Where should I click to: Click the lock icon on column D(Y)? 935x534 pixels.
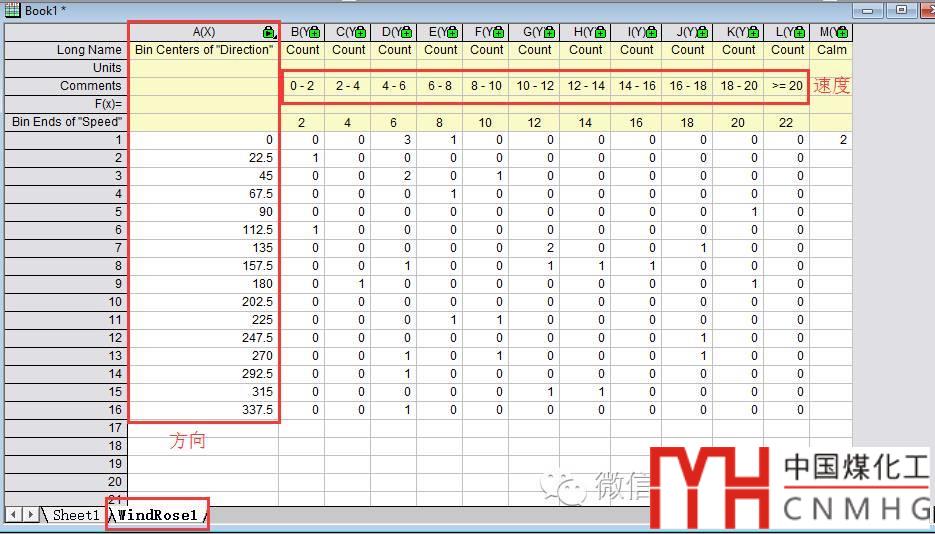click(x=407, y=32)
